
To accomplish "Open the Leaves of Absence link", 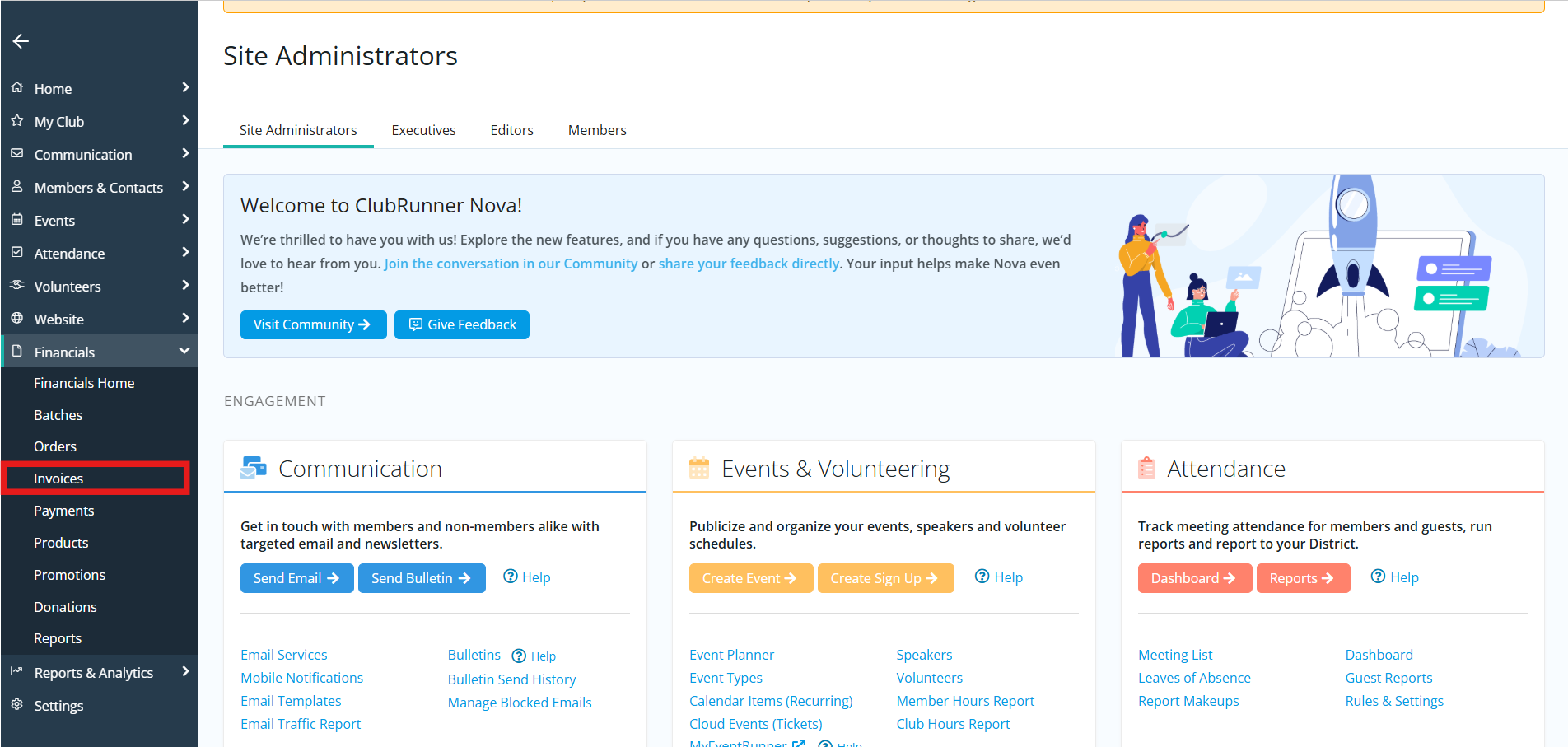I will pos(1194,678).
